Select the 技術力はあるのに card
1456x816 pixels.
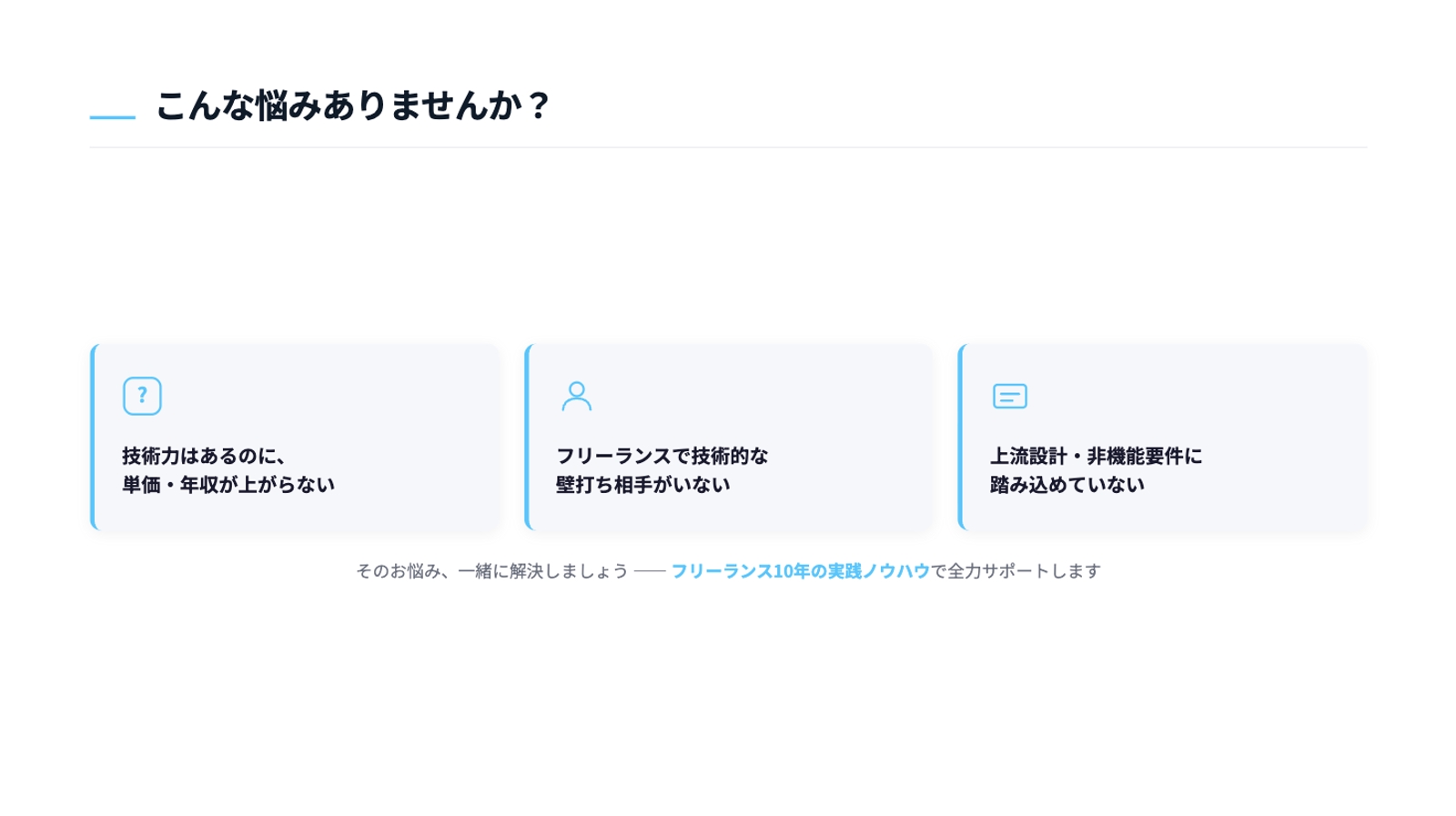(295, 436)
